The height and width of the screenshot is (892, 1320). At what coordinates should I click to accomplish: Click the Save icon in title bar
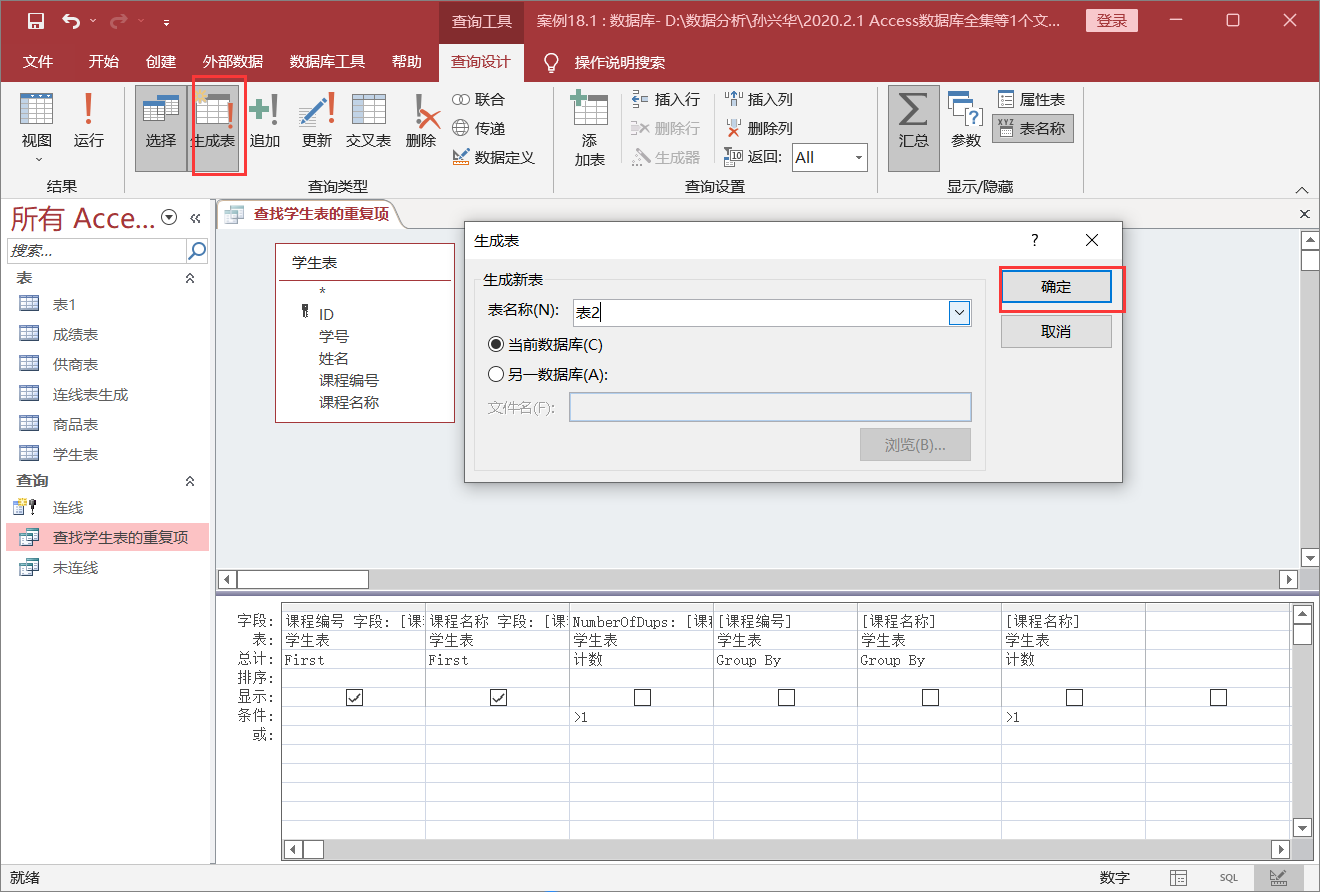click(35, 20)
